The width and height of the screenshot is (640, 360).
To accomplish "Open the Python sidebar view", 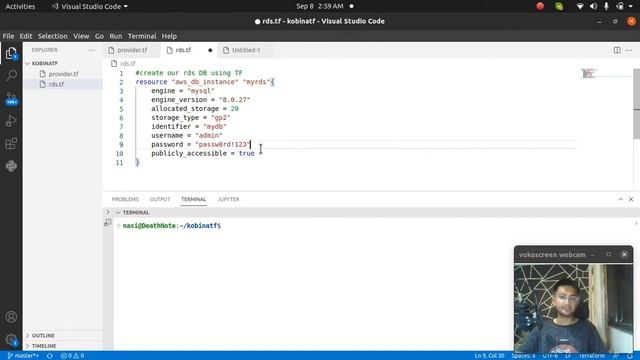I will (x=11, y=166).
